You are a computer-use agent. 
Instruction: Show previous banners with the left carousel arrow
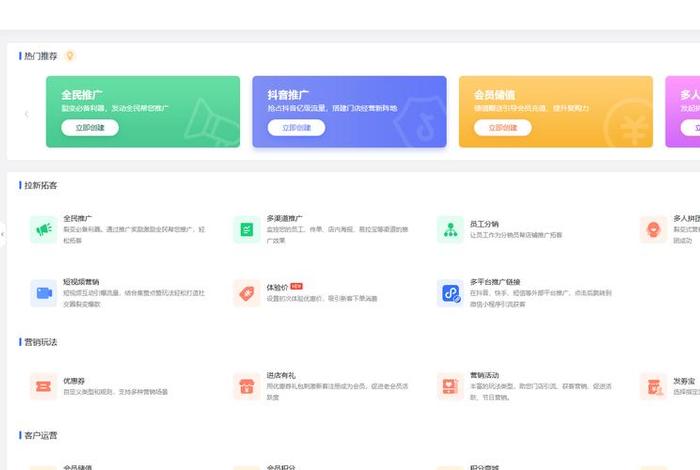[26, 114]
